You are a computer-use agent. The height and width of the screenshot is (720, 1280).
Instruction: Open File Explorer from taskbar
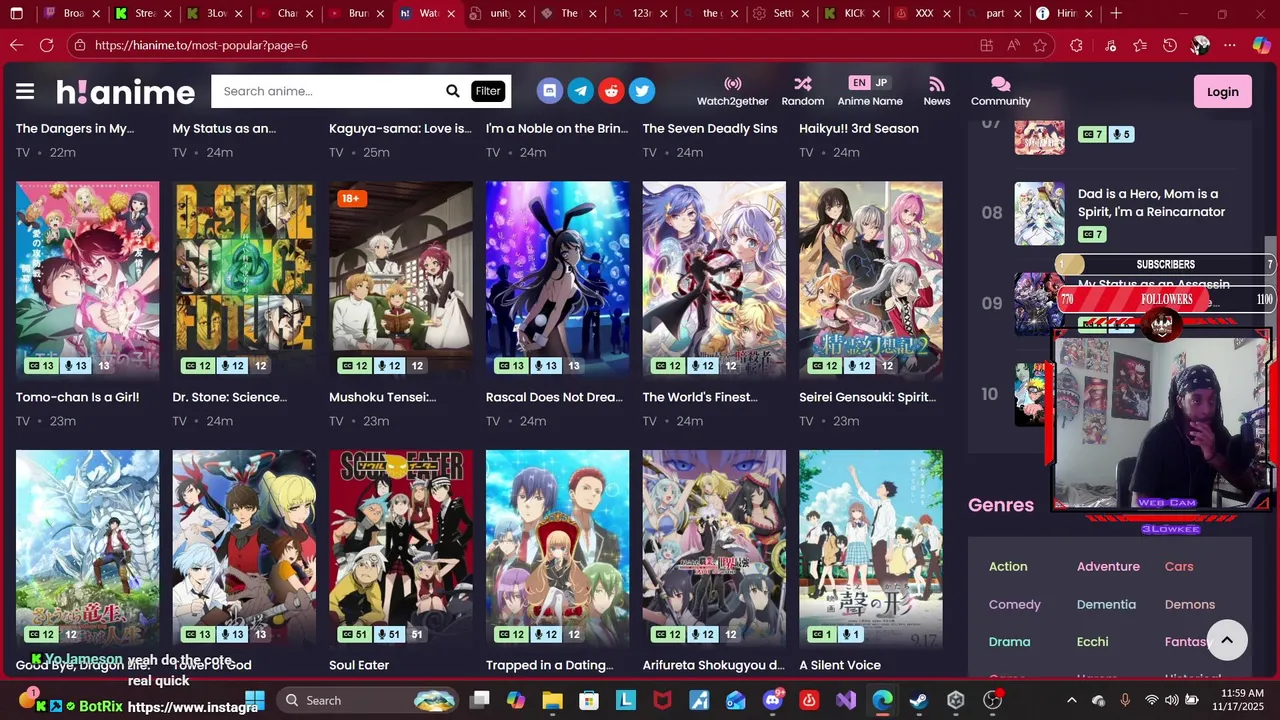(x=553, y=700)
